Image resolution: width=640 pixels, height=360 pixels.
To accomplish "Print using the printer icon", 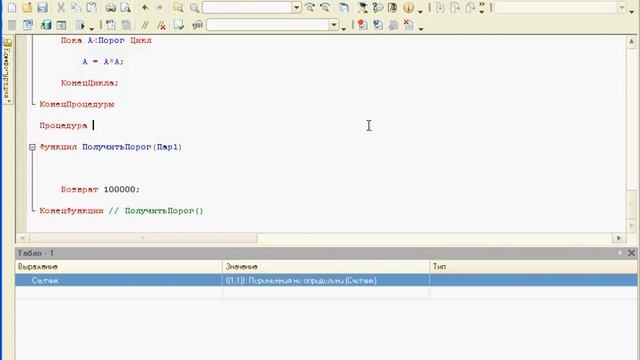I will point(111,7).
